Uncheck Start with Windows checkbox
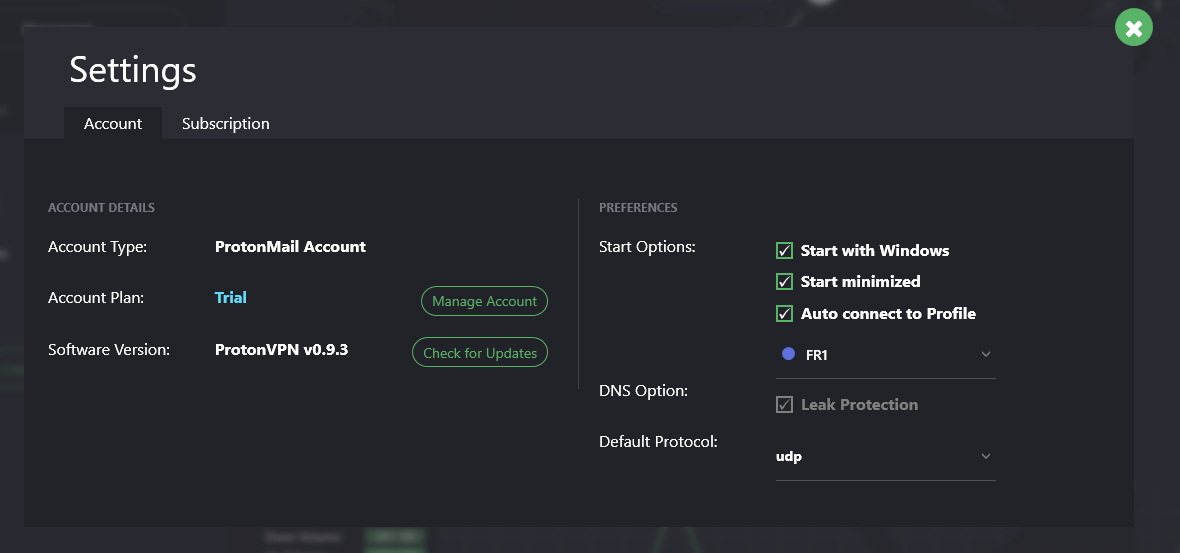1180x553 pixels. (784, 251)
